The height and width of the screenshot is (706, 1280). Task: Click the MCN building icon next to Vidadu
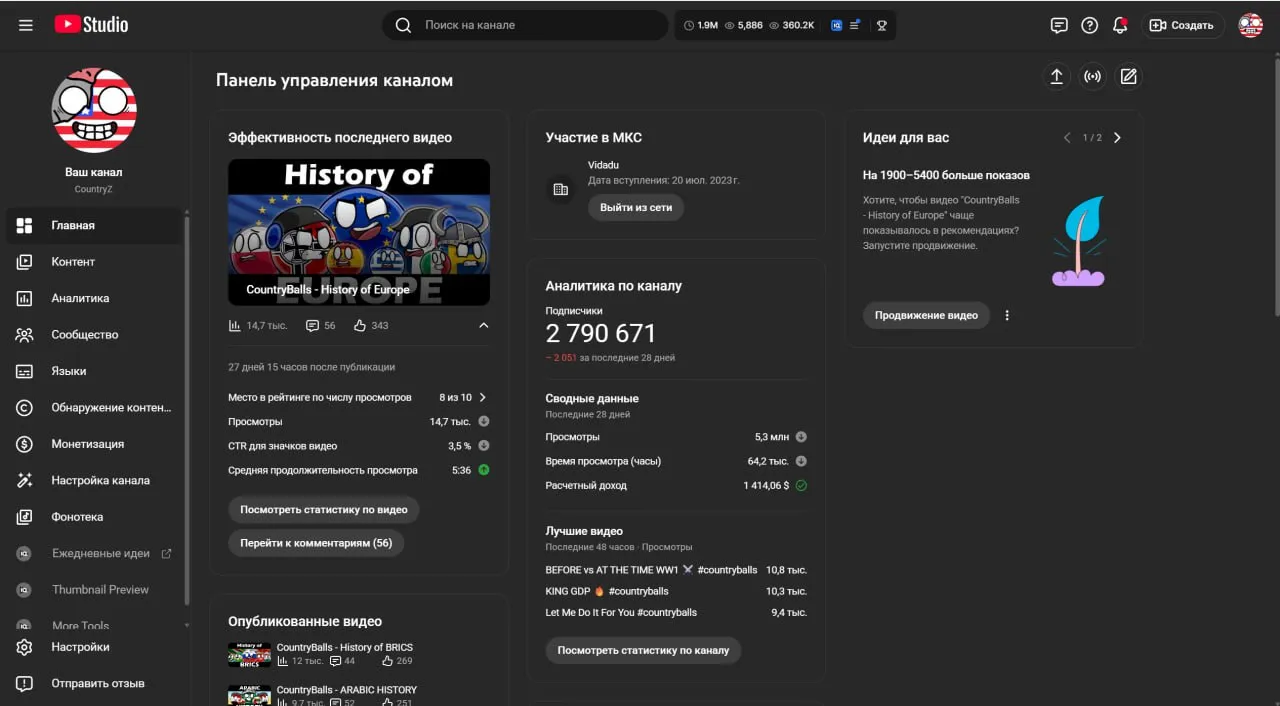coord(560,189)
